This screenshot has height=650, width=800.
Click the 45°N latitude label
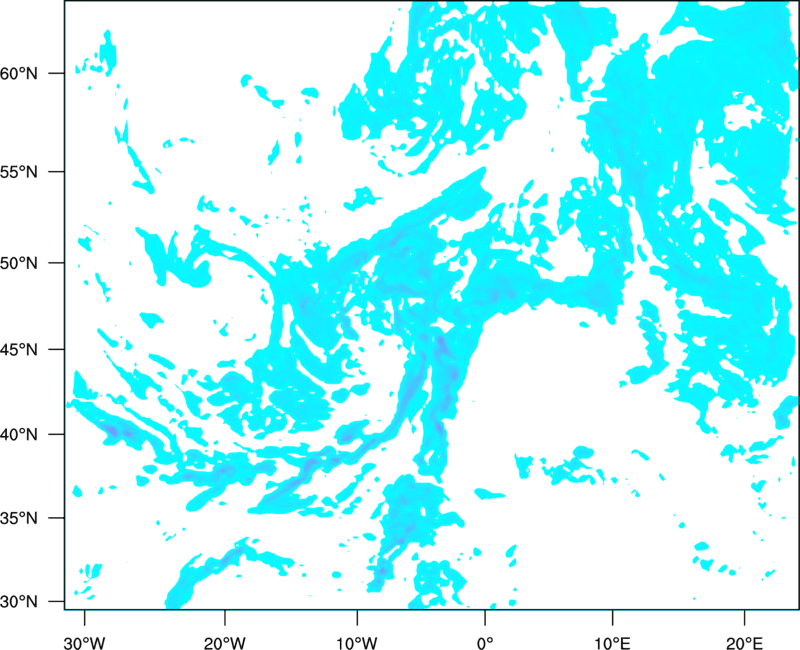19,349
